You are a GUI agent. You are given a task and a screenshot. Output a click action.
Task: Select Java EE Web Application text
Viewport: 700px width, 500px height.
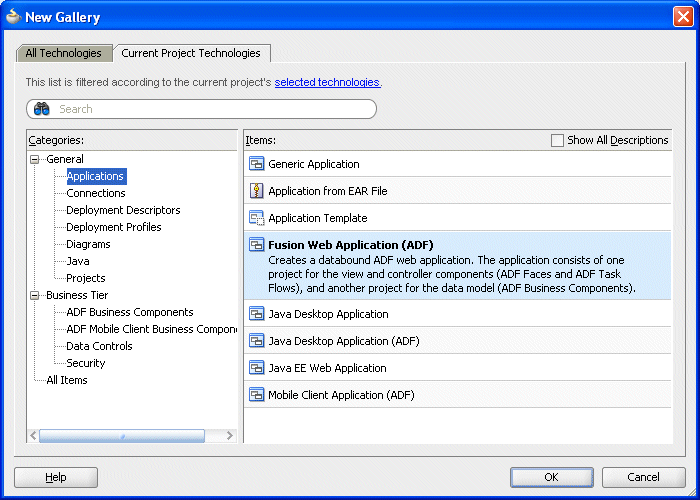coord(327,368)
